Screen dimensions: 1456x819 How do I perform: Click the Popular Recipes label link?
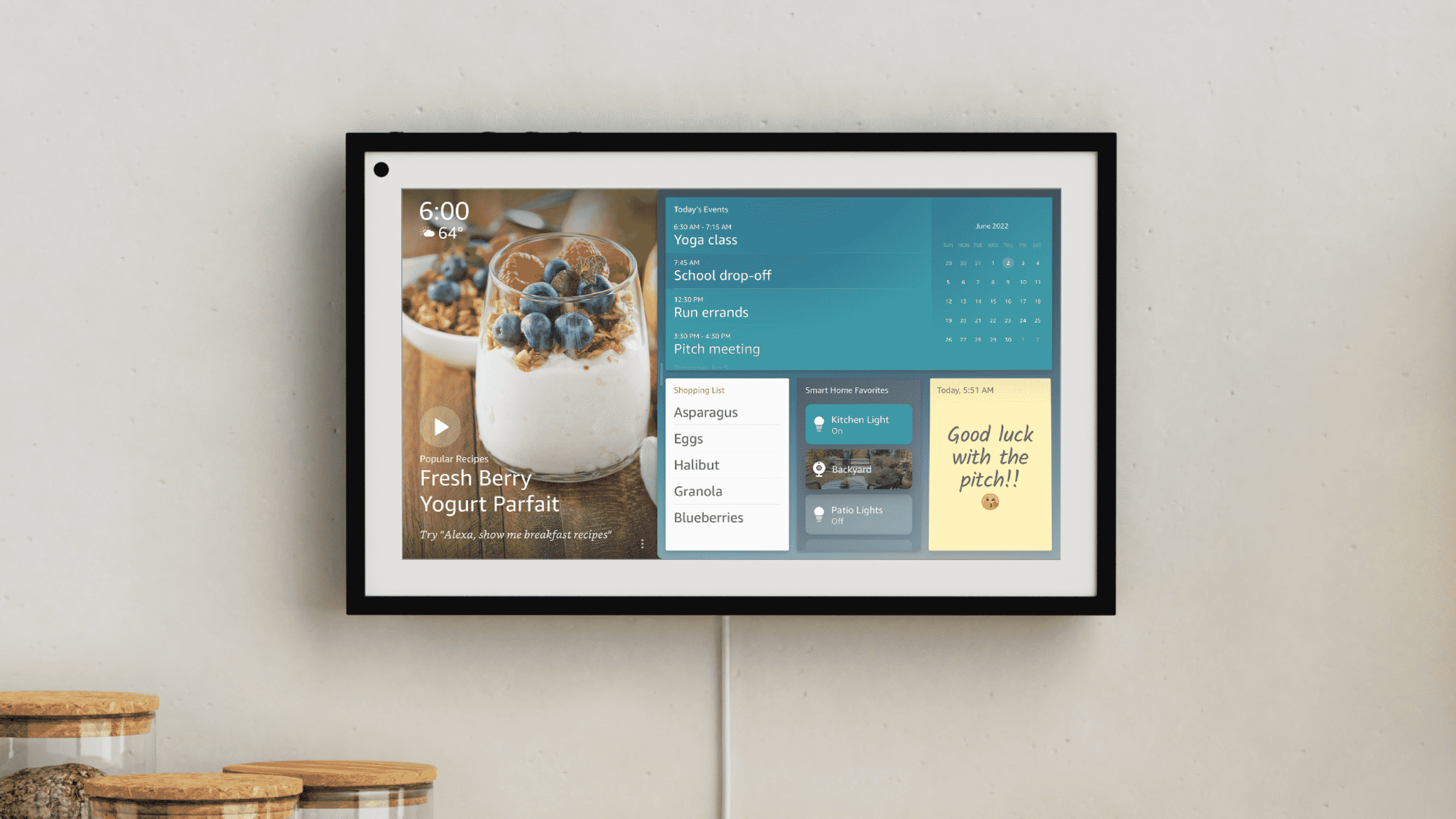453,458
